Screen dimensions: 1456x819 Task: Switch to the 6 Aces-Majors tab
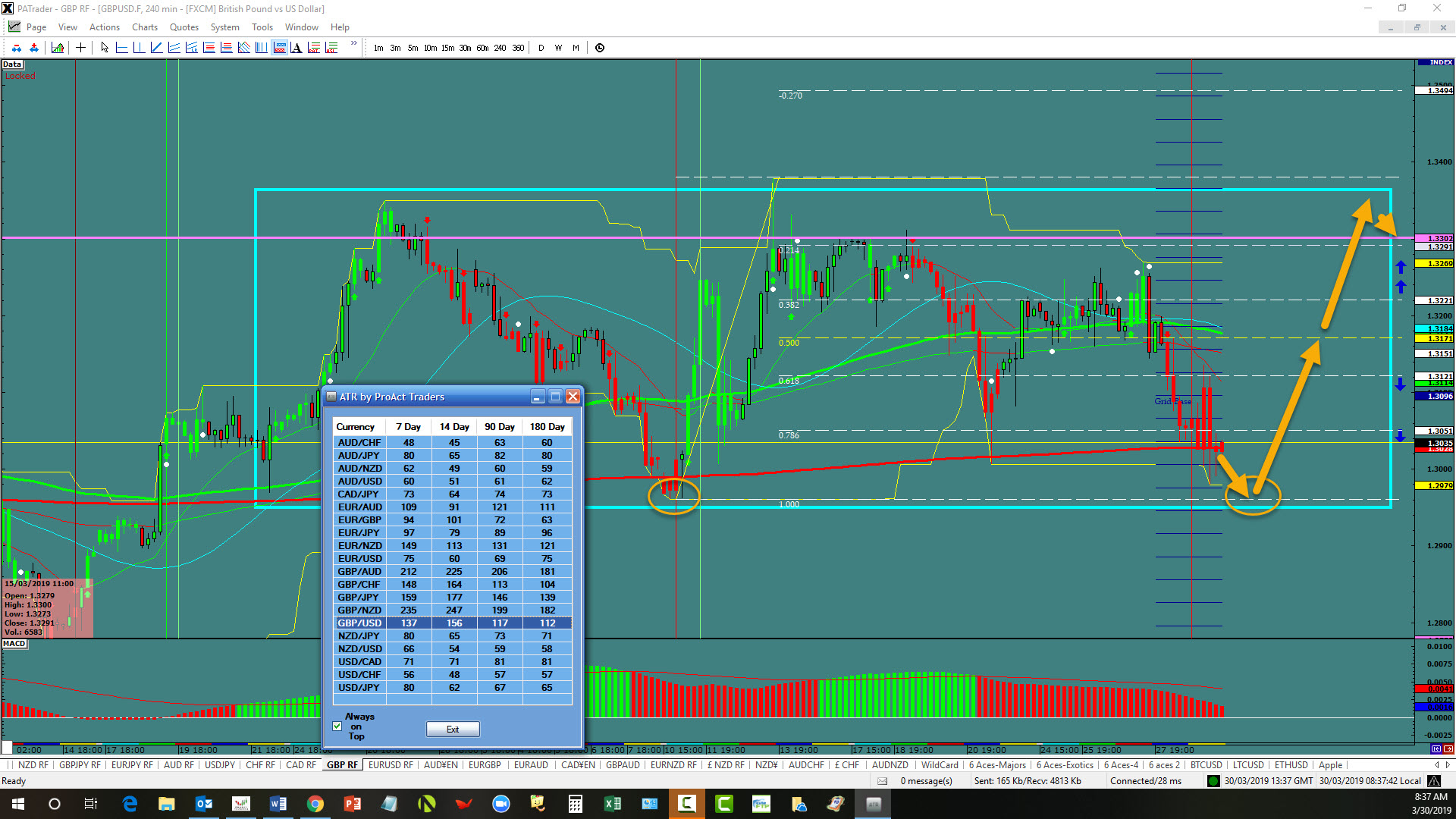(997, 765)
